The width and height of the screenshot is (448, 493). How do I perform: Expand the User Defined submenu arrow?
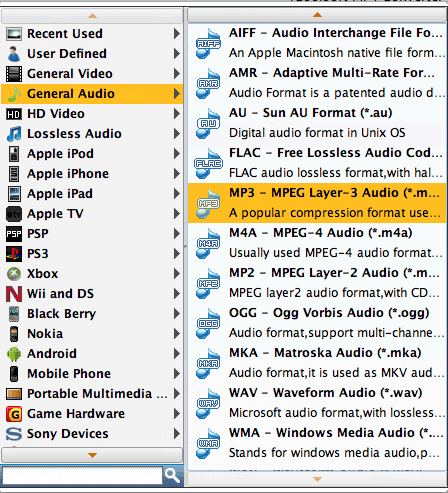177,54
